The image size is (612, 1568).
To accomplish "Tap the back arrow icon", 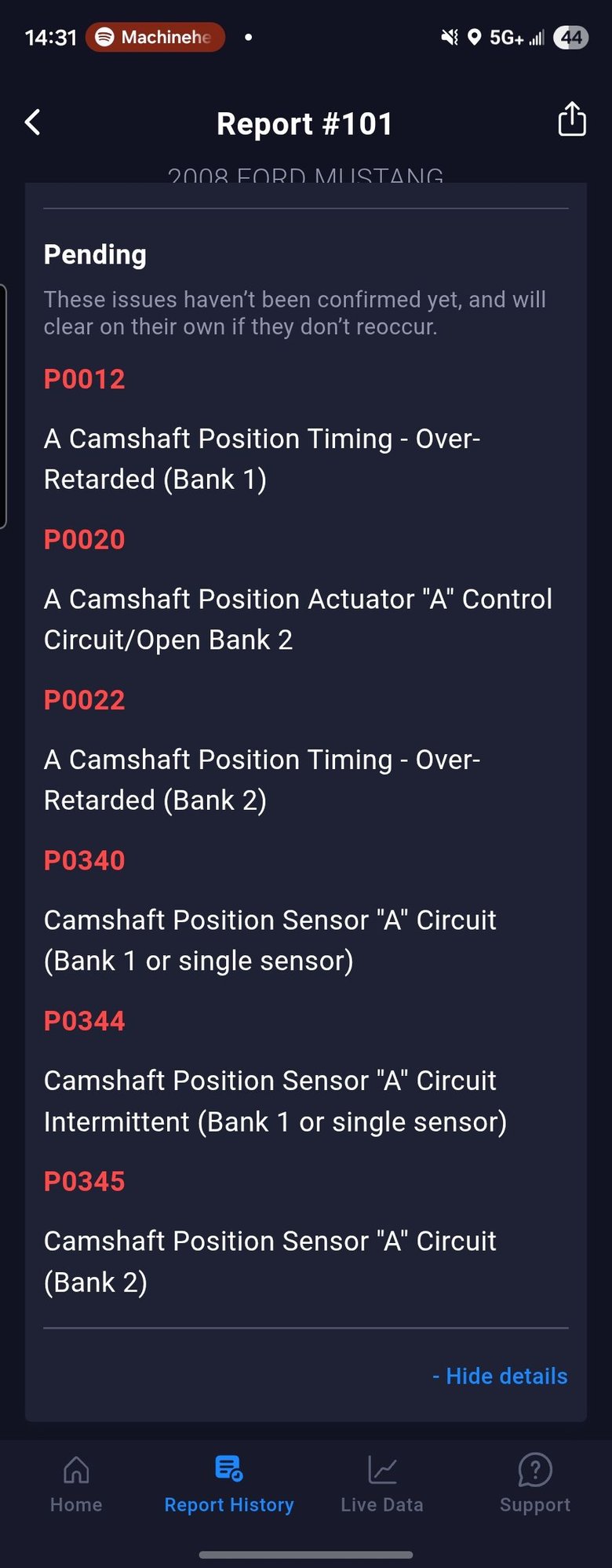I will 33,122.
